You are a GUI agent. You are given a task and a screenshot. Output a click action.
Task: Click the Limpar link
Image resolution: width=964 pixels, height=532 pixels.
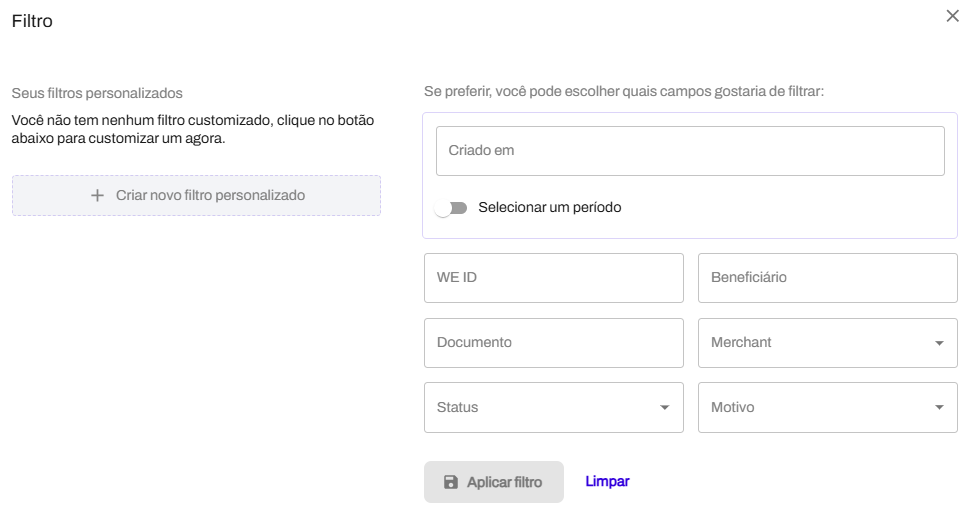(607, 482)
